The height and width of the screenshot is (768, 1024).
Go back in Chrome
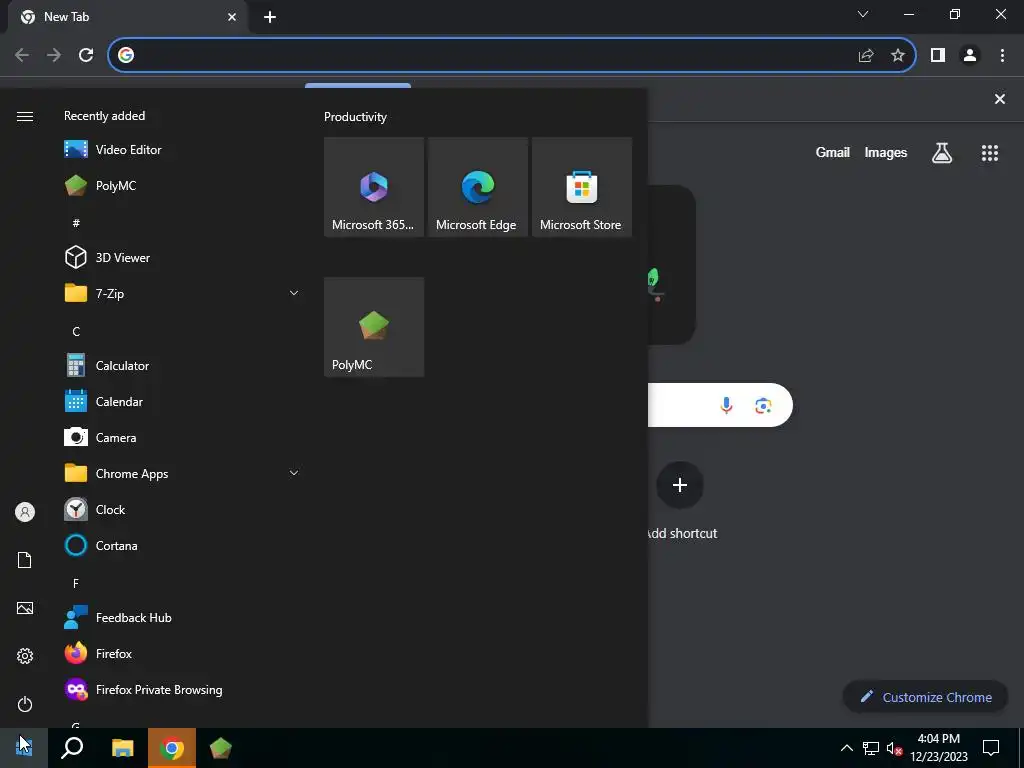(22, 55)
